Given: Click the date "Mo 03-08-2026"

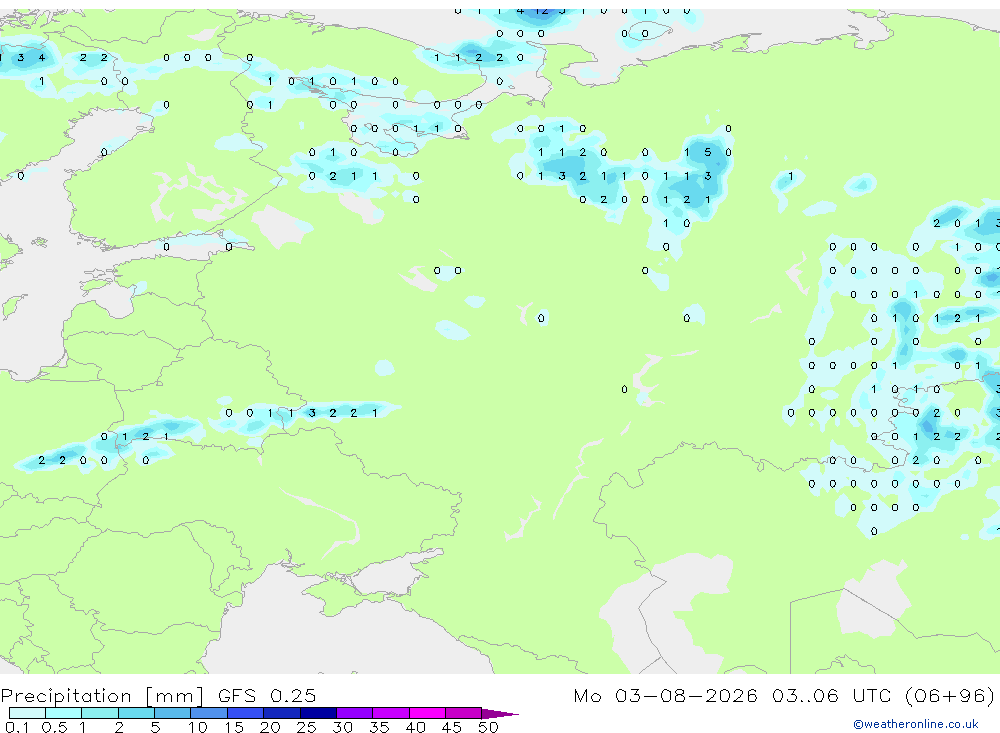Looking at the screenshot, I should (x=665, y=695).
